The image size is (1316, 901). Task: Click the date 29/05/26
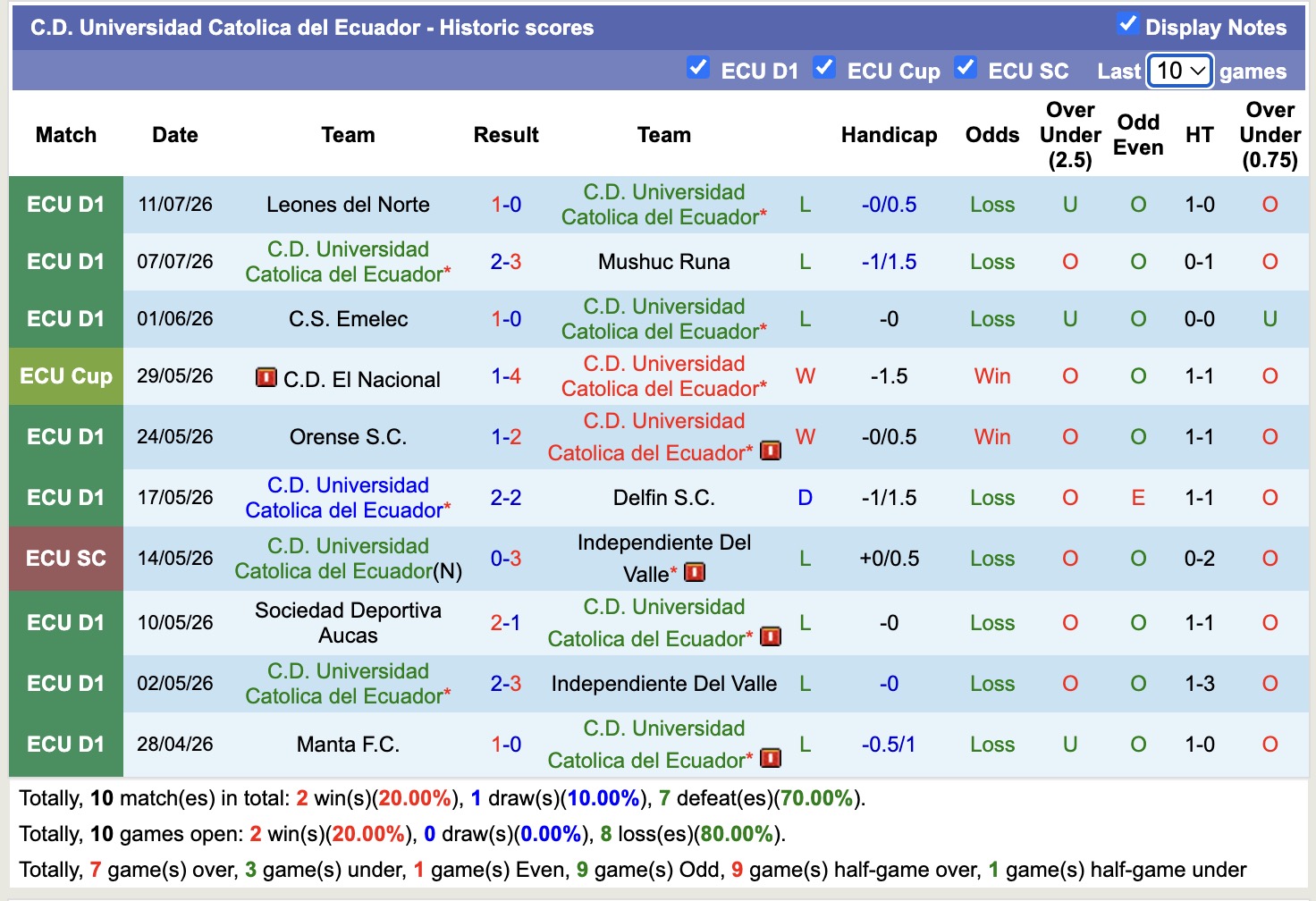(175, 376)
